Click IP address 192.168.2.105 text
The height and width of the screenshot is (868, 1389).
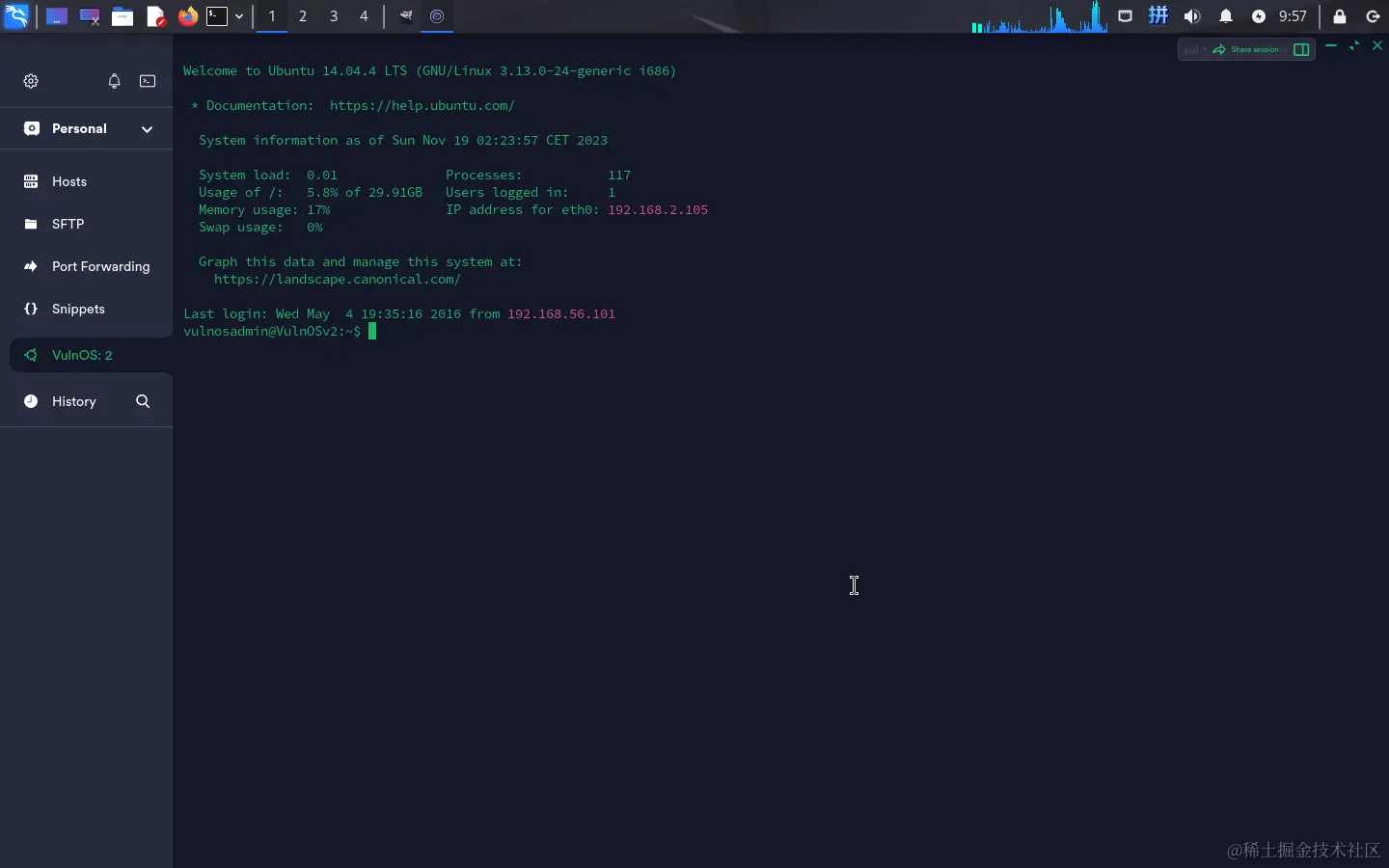click(658, 210)
